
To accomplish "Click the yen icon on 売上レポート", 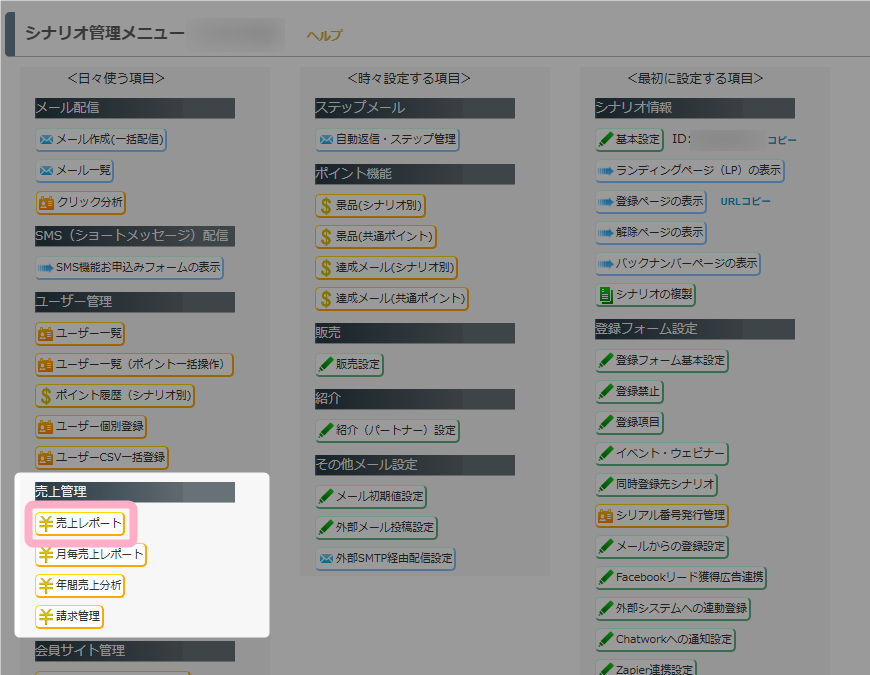I will pos(46,523).
